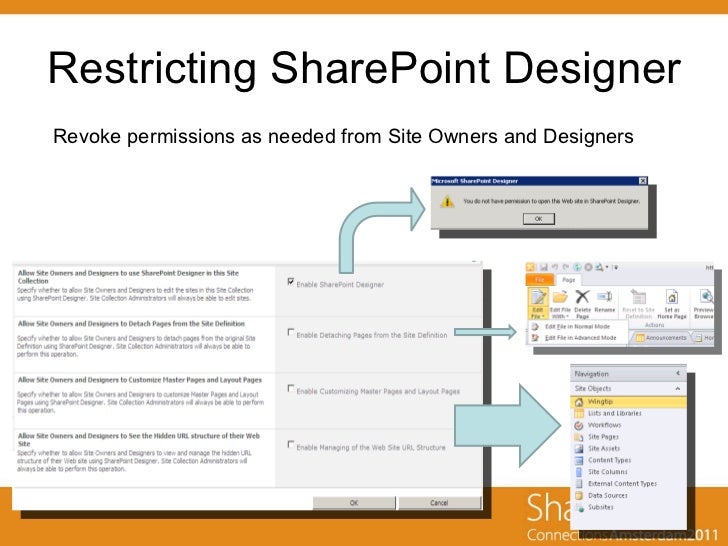
Task: Click the Data Sources icon
Action: 579,495
